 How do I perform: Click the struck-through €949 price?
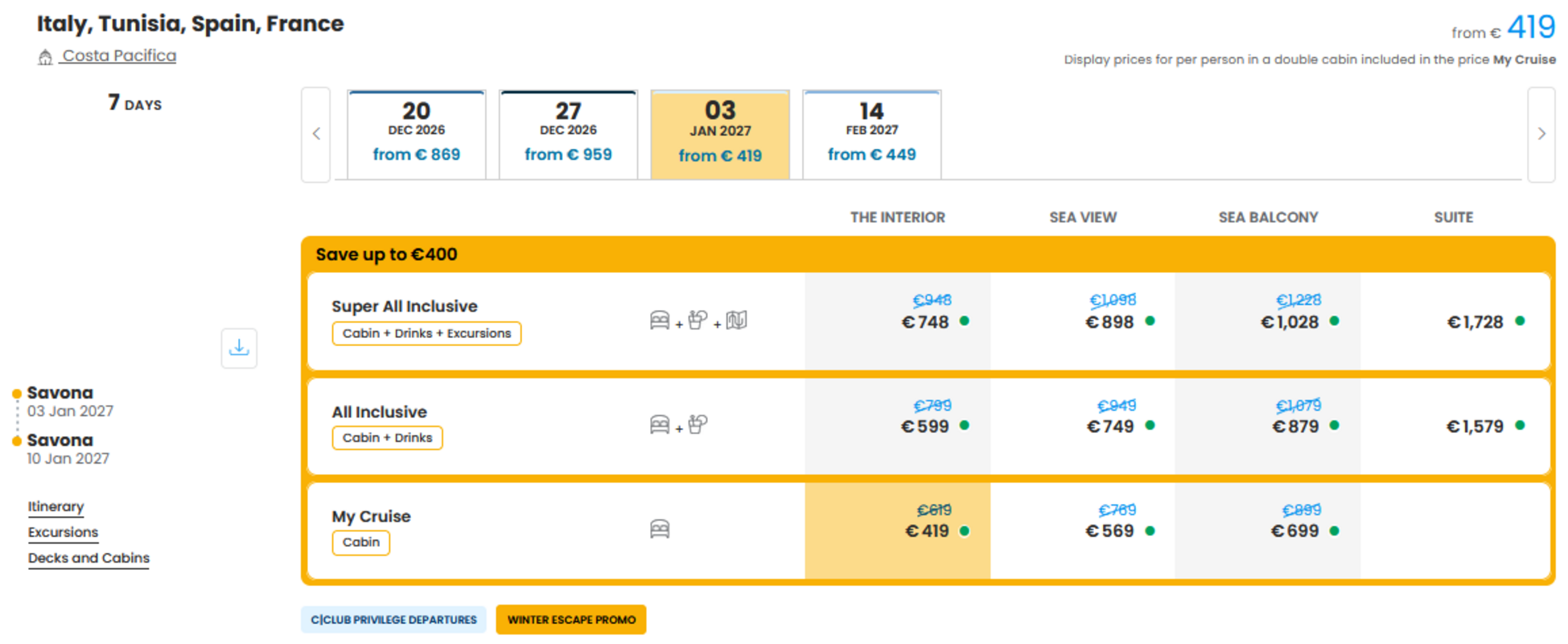(x=1117, y=406)
